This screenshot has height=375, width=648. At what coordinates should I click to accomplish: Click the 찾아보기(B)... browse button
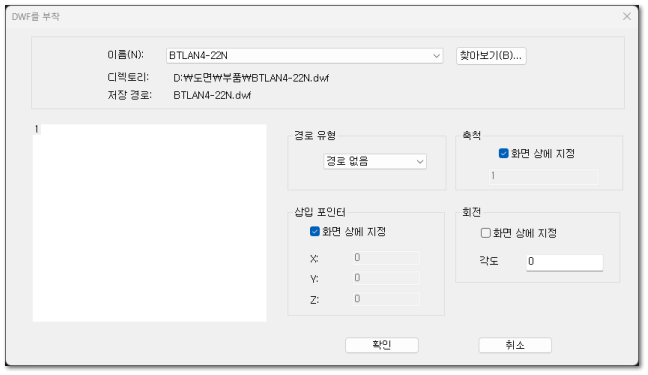point(491,56)
